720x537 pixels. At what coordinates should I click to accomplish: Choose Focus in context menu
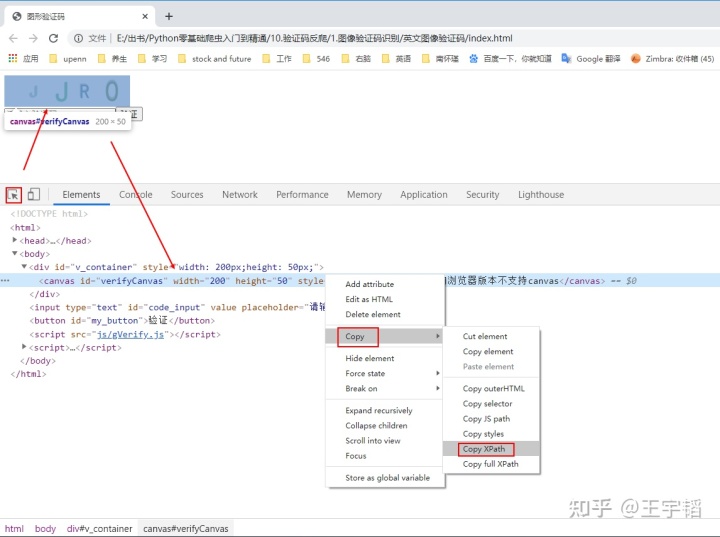tap(356, 456)
